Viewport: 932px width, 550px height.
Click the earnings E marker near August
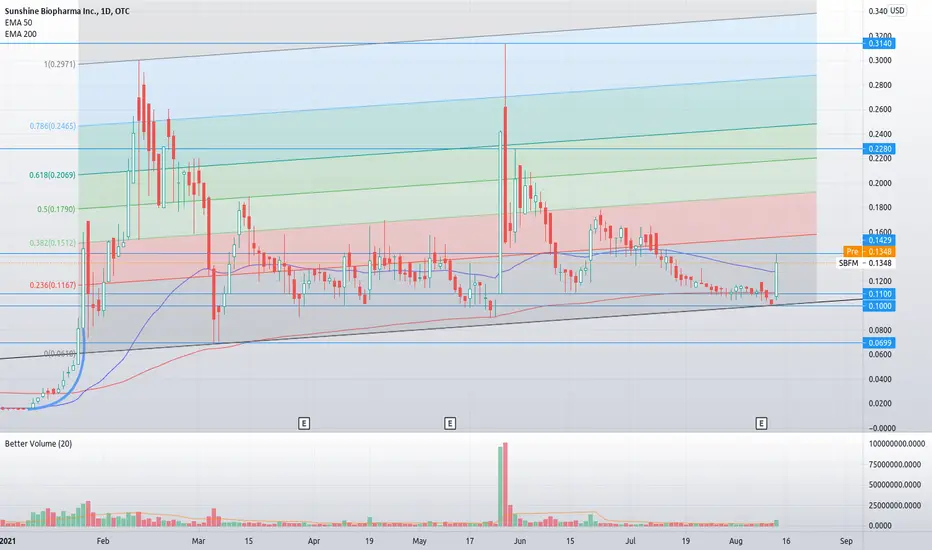(x=761, y=423)
